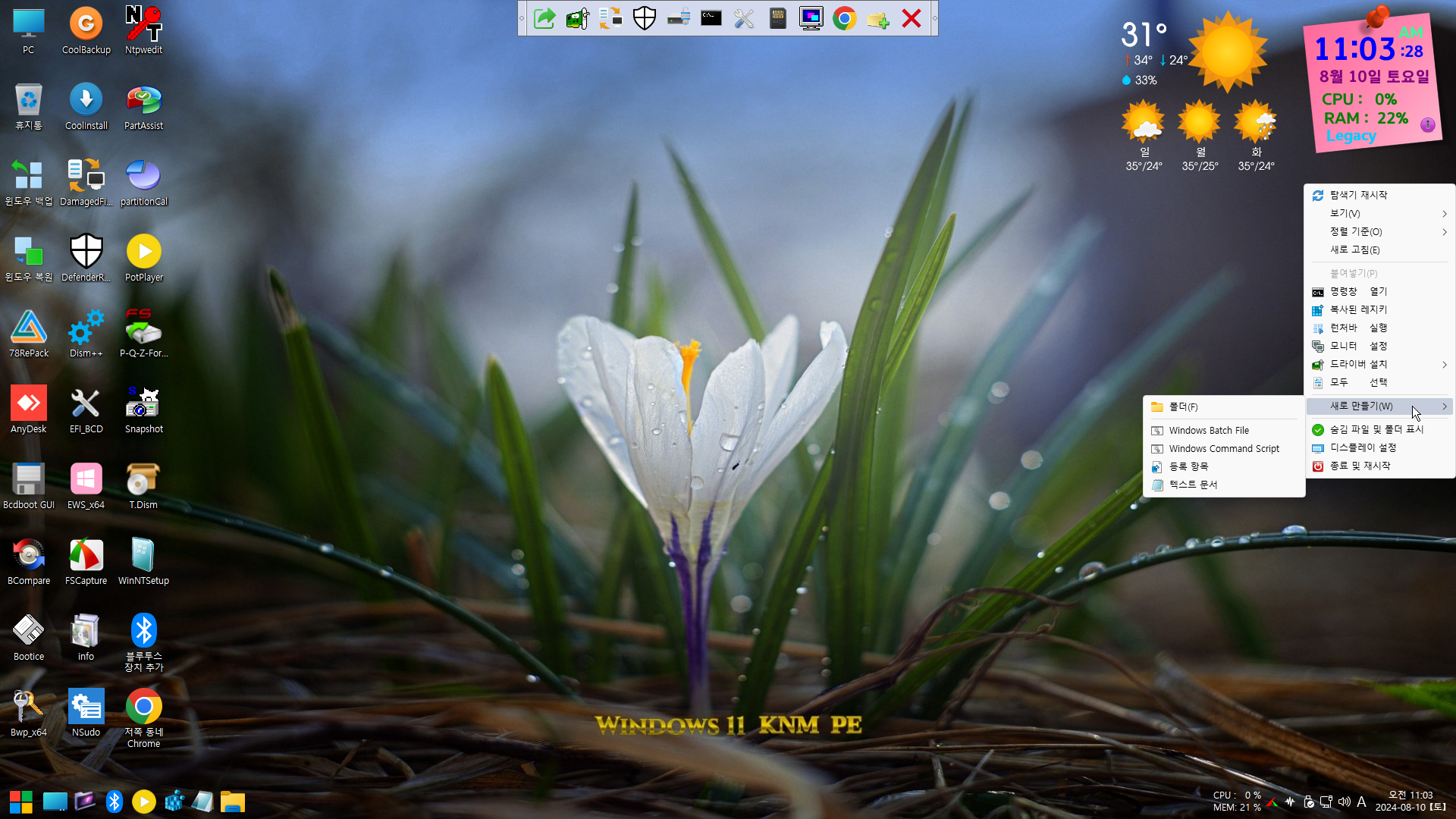
Task: Open command prompt from top dock
Action: (x=711, y=18)
